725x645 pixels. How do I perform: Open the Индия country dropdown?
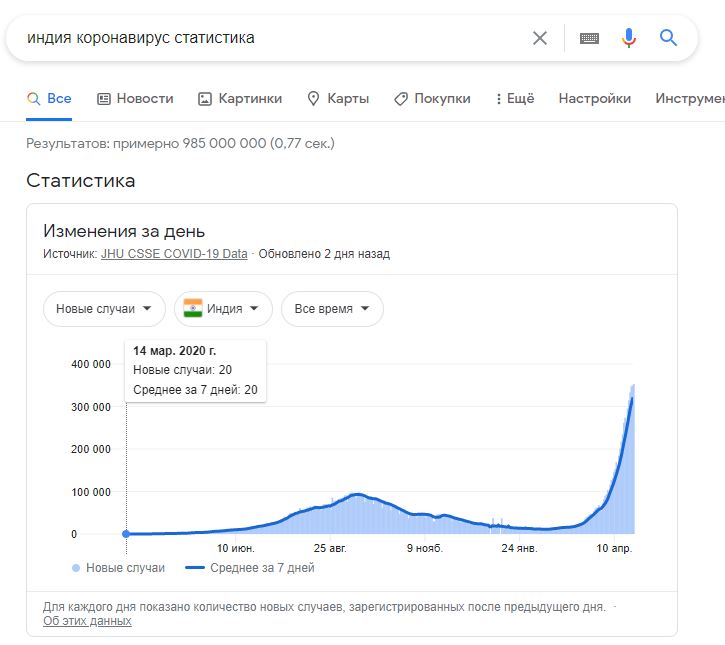pyautogui.click(x=223, y=309)
